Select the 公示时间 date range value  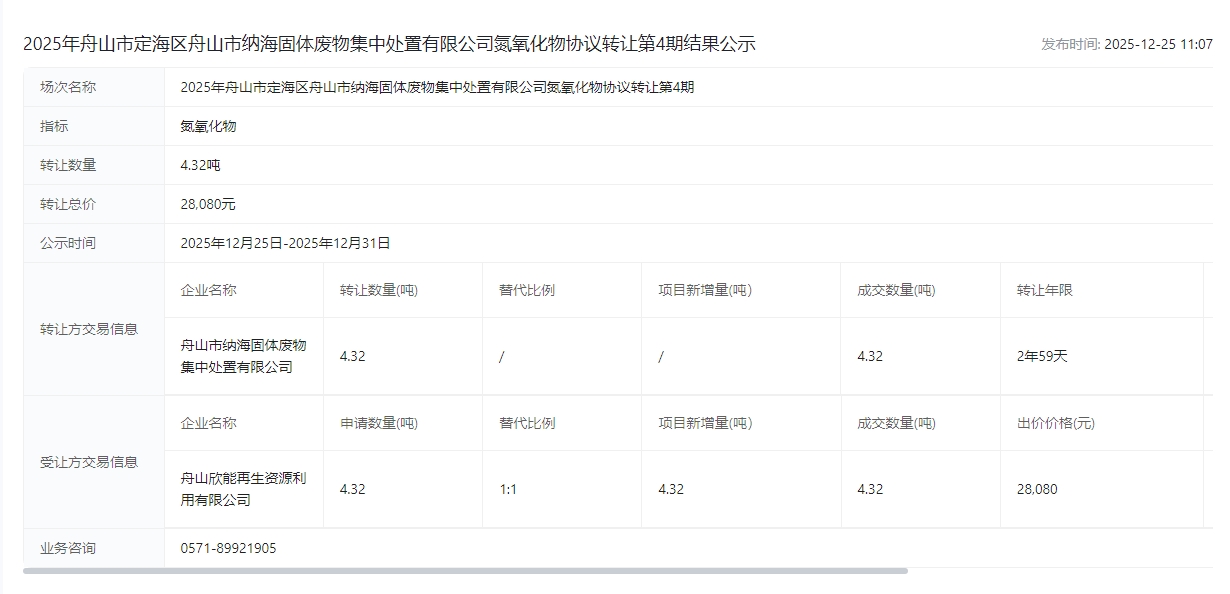pyautogui.click(x=285, y=243)
